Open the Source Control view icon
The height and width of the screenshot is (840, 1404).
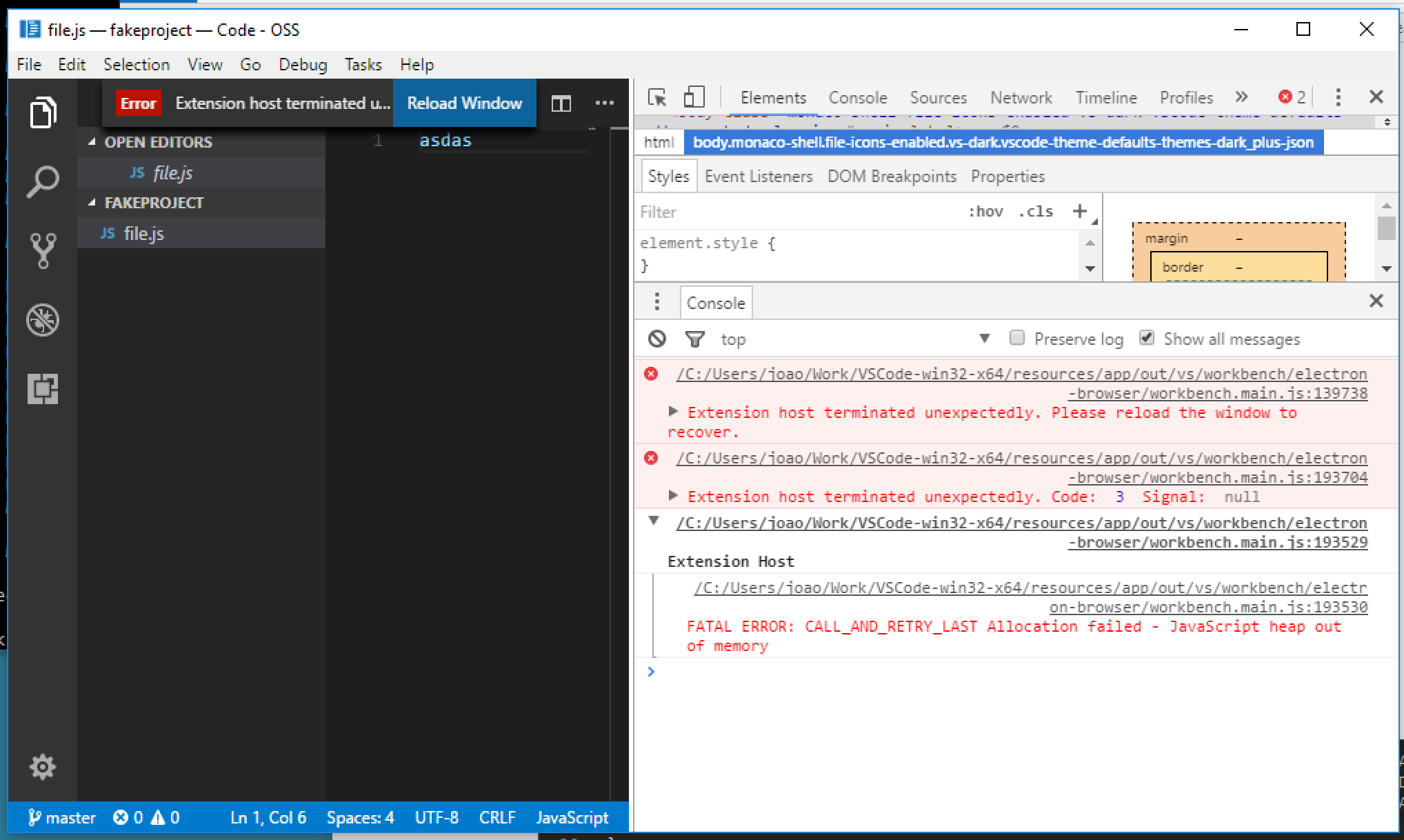(43, 250)
